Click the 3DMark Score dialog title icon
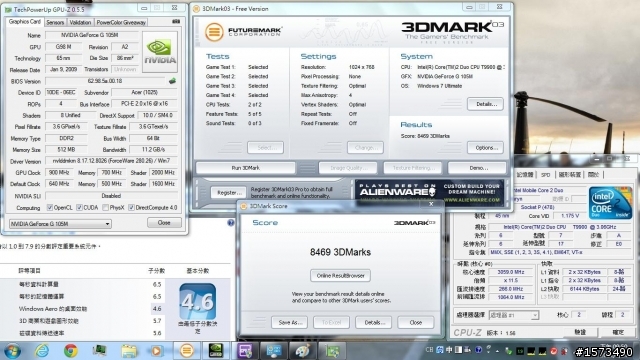Viewport: 640px width, 360px height. coord(244,206)
